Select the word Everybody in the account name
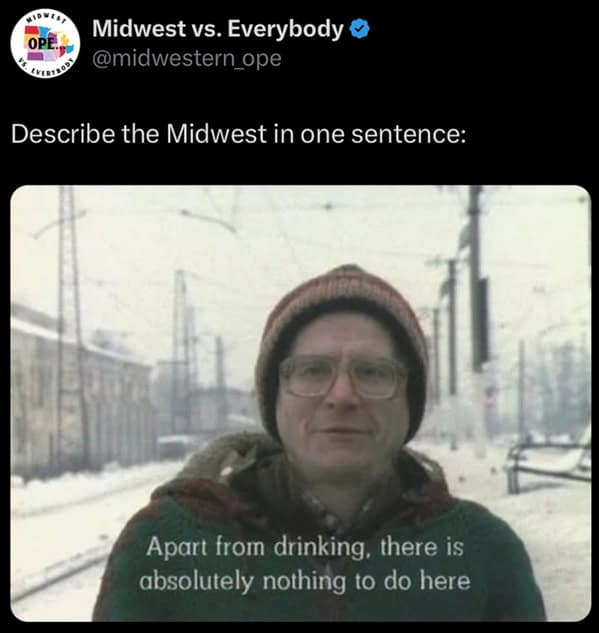The width and height of the screenshot is (599, 633). 285,29
